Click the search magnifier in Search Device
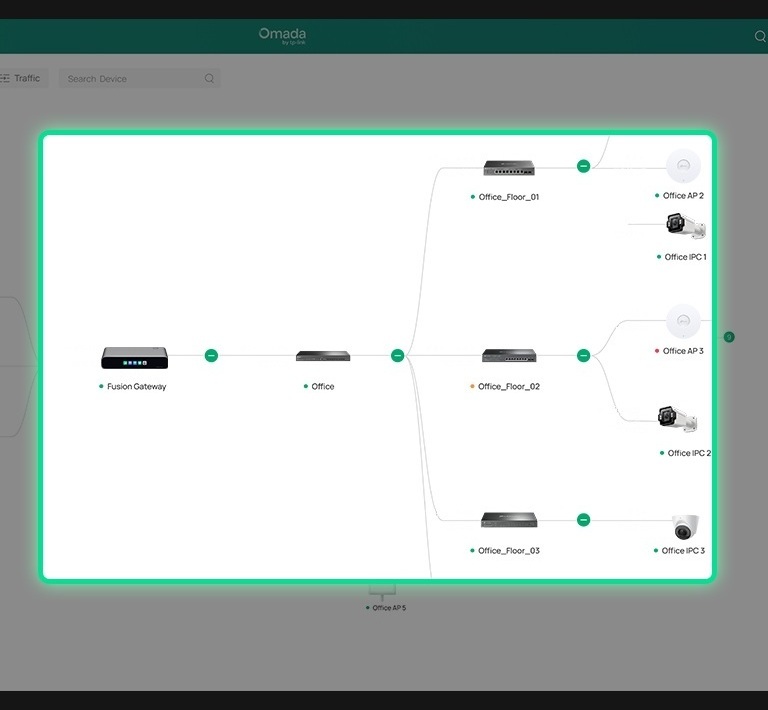768x710 pixels. click(x=209, y=78)
